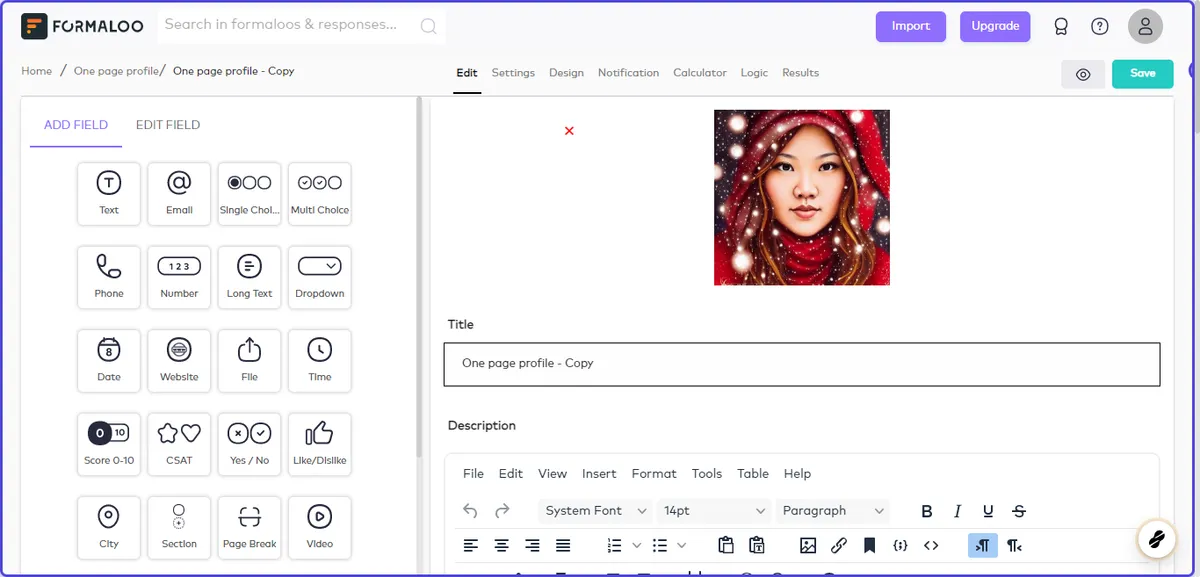Enable left-to-right text direction
The width and height of the screenshot is (1200, 577).
click(x=983, y=545)
